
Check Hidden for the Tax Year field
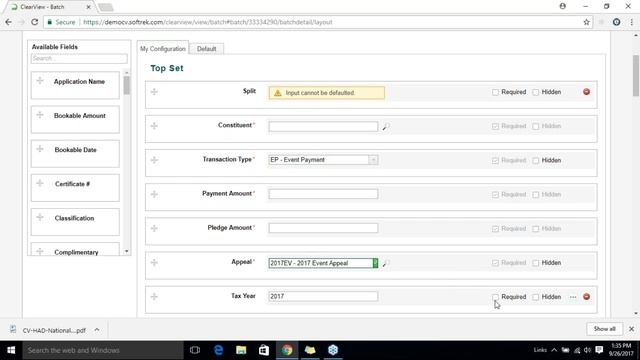536,297
